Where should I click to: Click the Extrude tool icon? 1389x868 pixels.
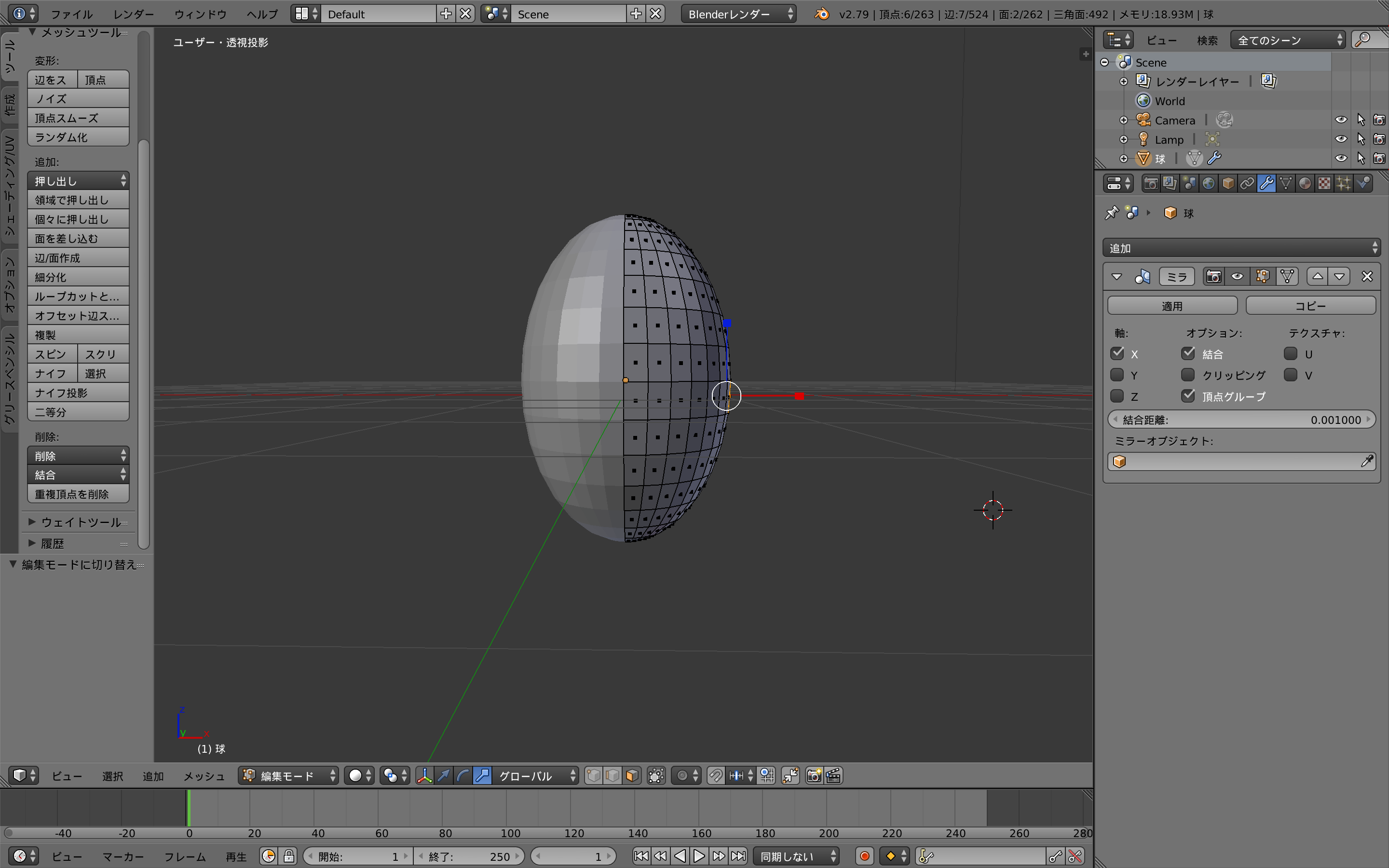[x=75, y=180]
